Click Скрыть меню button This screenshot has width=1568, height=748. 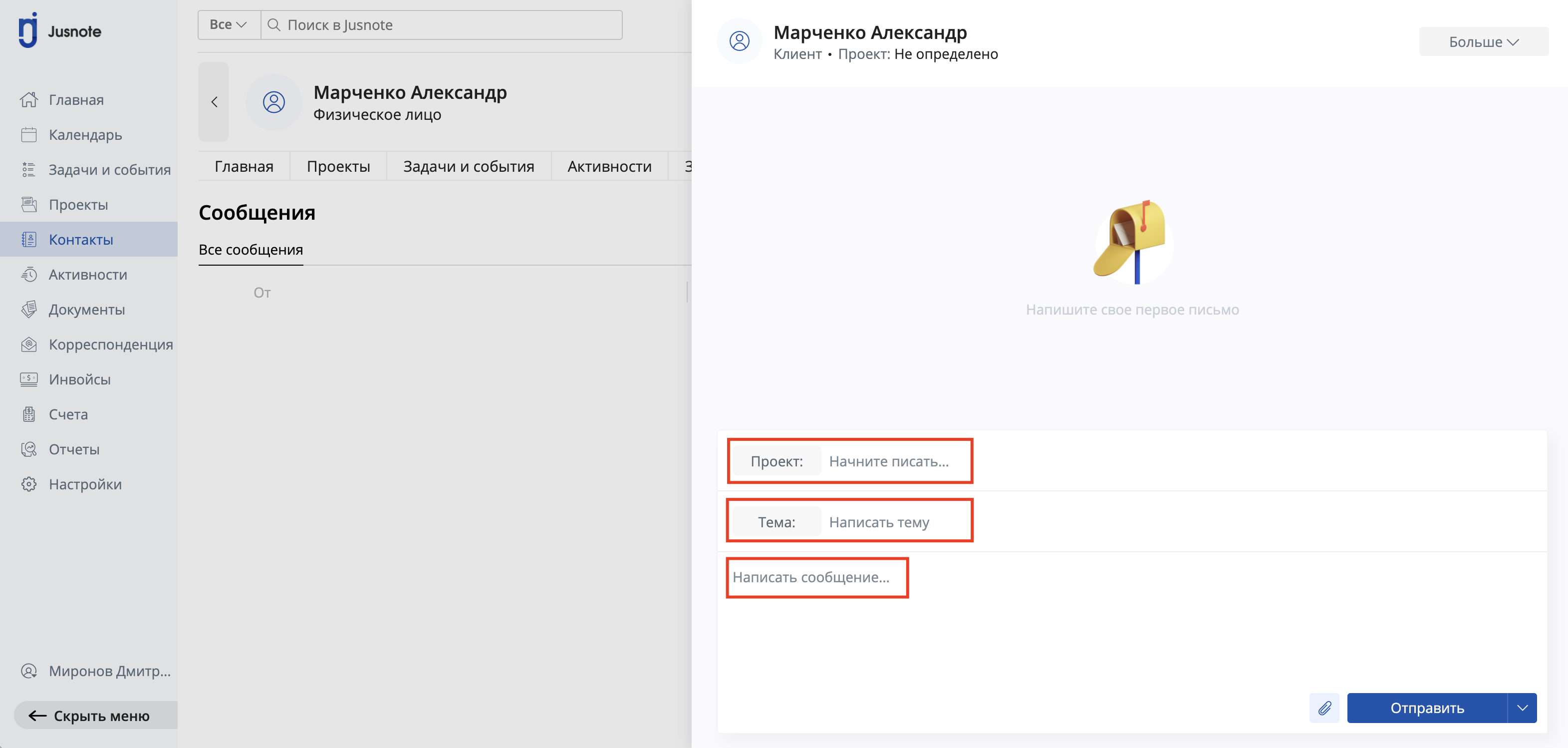pos(96,716)
